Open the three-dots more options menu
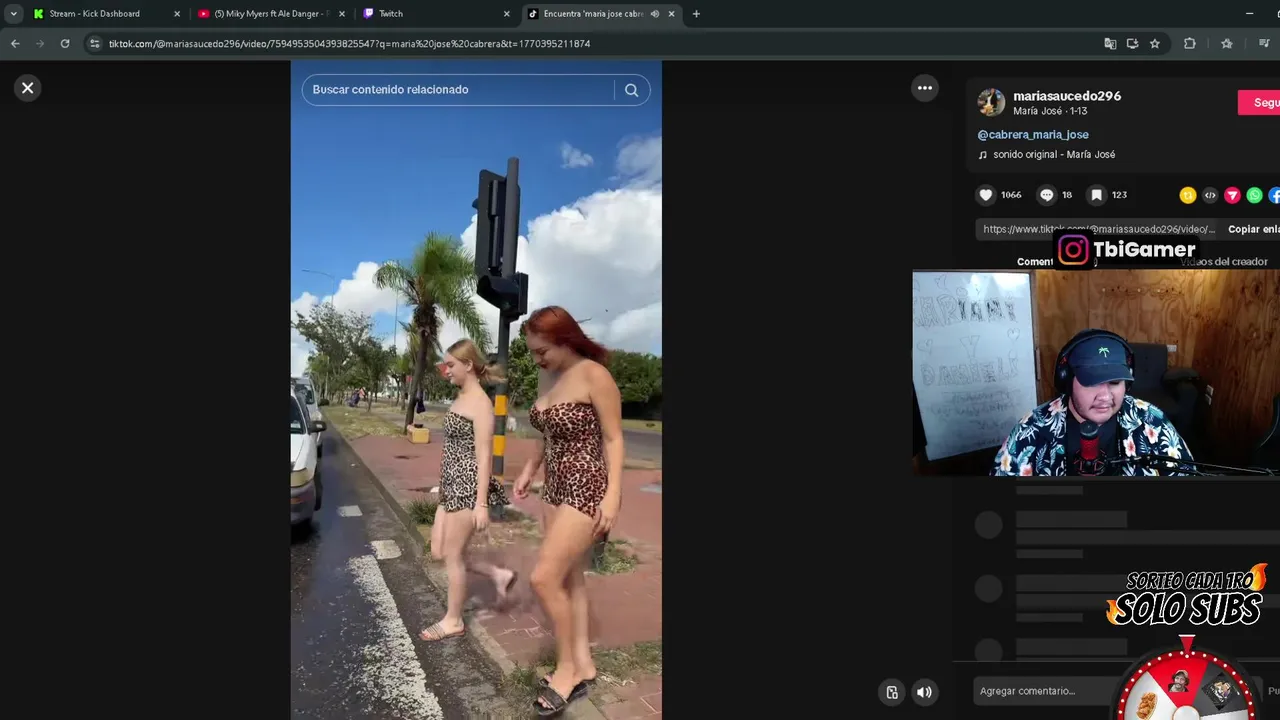Viewport: 1280px width, 720px height. 925,88
